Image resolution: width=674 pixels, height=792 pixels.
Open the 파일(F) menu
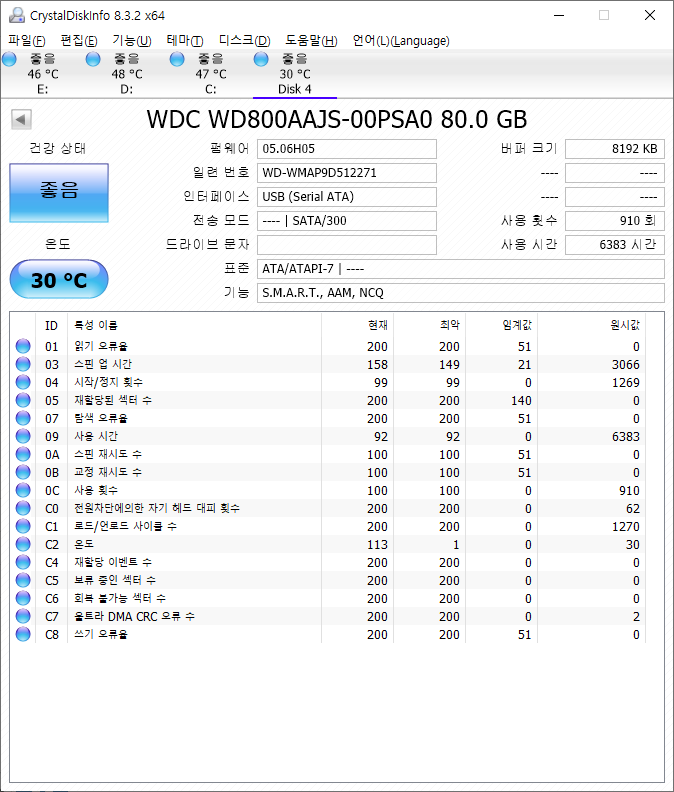(x=27, y=40)
